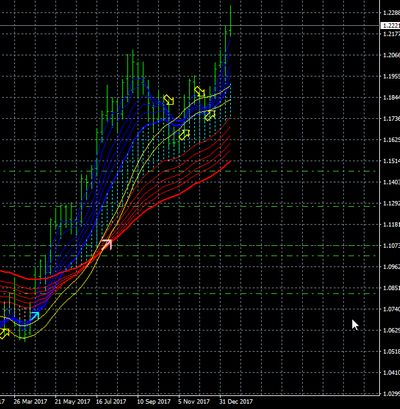This screenshot has height=409, width=400.
Task: Click the 1.2066 price scale label
Action: pyautogui.click(x=391, y=55)
